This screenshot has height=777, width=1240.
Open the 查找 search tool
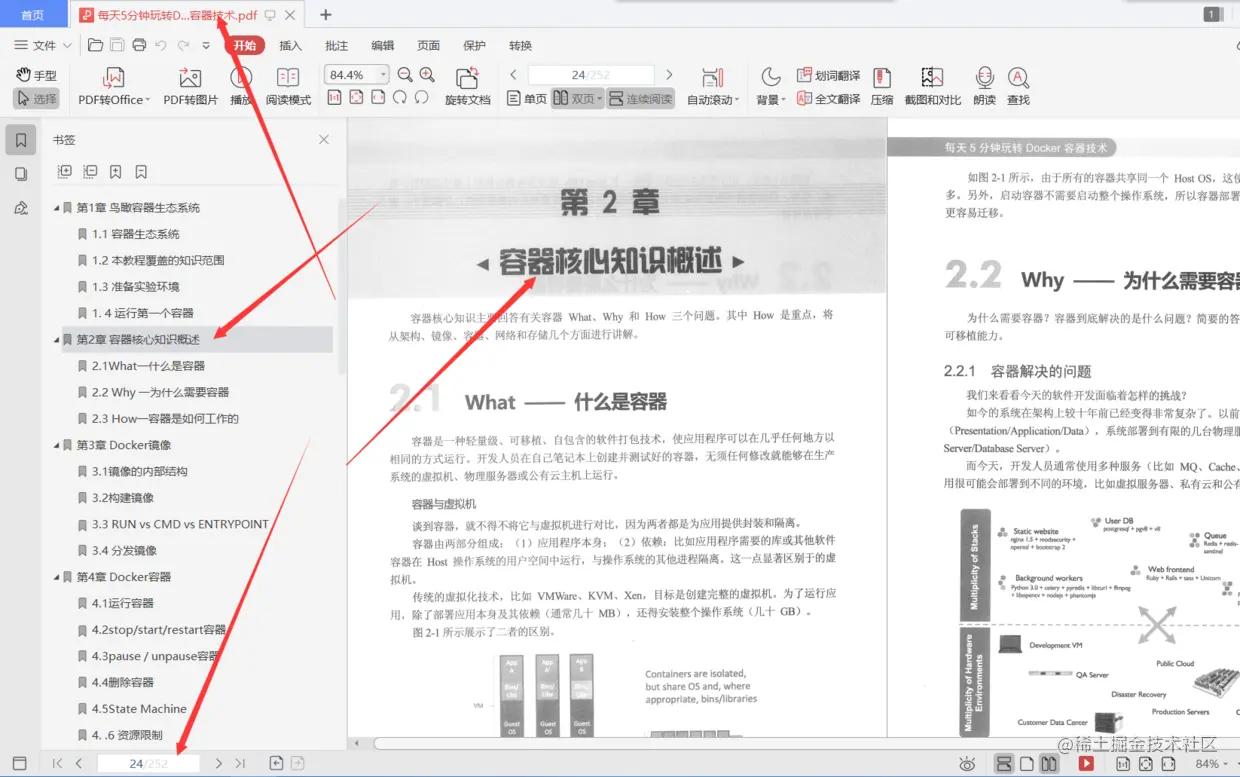click(x=1018, y=87)
